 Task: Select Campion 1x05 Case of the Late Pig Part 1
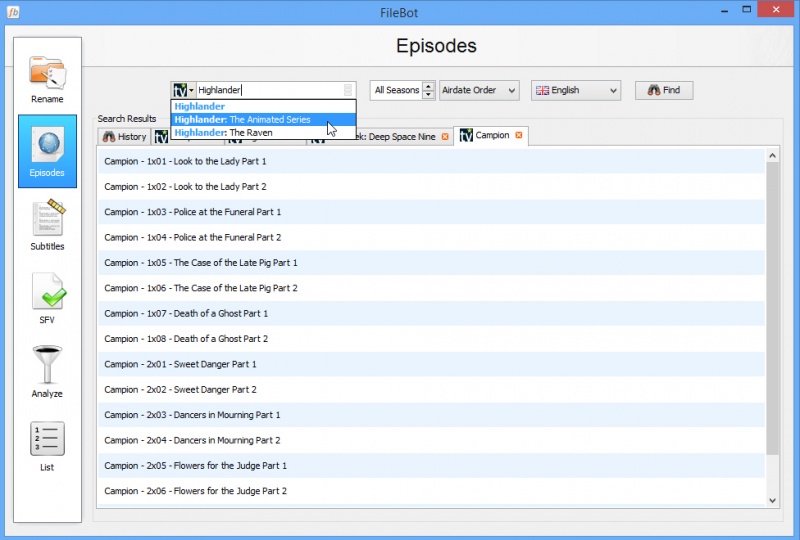click(x=431, y=263)
